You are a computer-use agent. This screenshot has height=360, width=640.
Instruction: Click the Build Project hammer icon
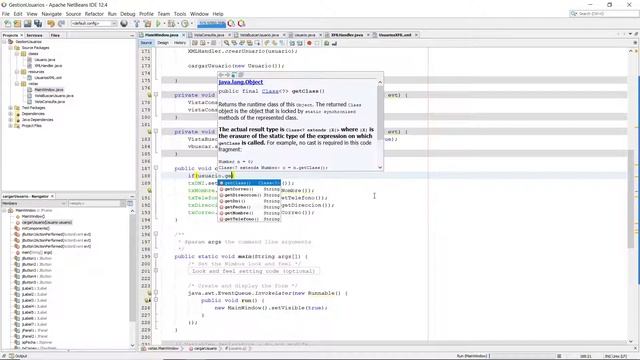137,24
